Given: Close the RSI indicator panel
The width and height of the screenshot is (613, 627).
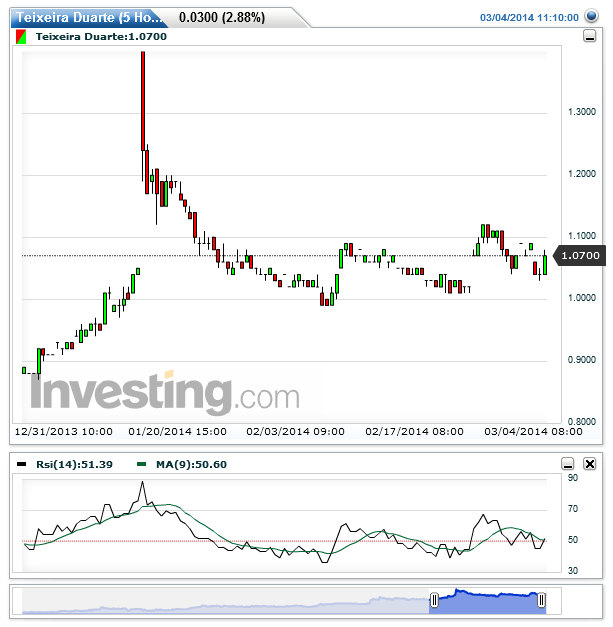Looking at the screenshot, I should 589,464.
